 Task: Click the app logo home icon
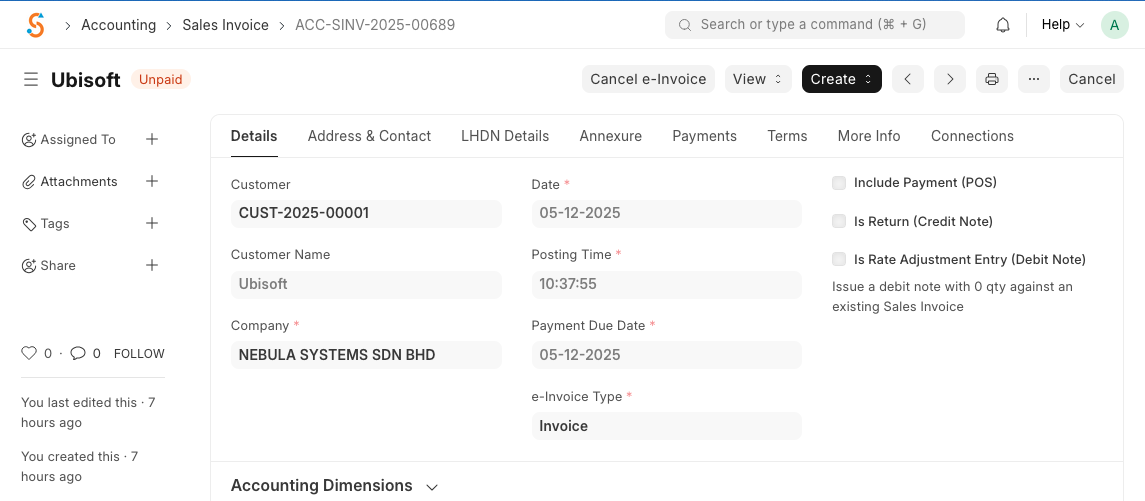point(36,25)
